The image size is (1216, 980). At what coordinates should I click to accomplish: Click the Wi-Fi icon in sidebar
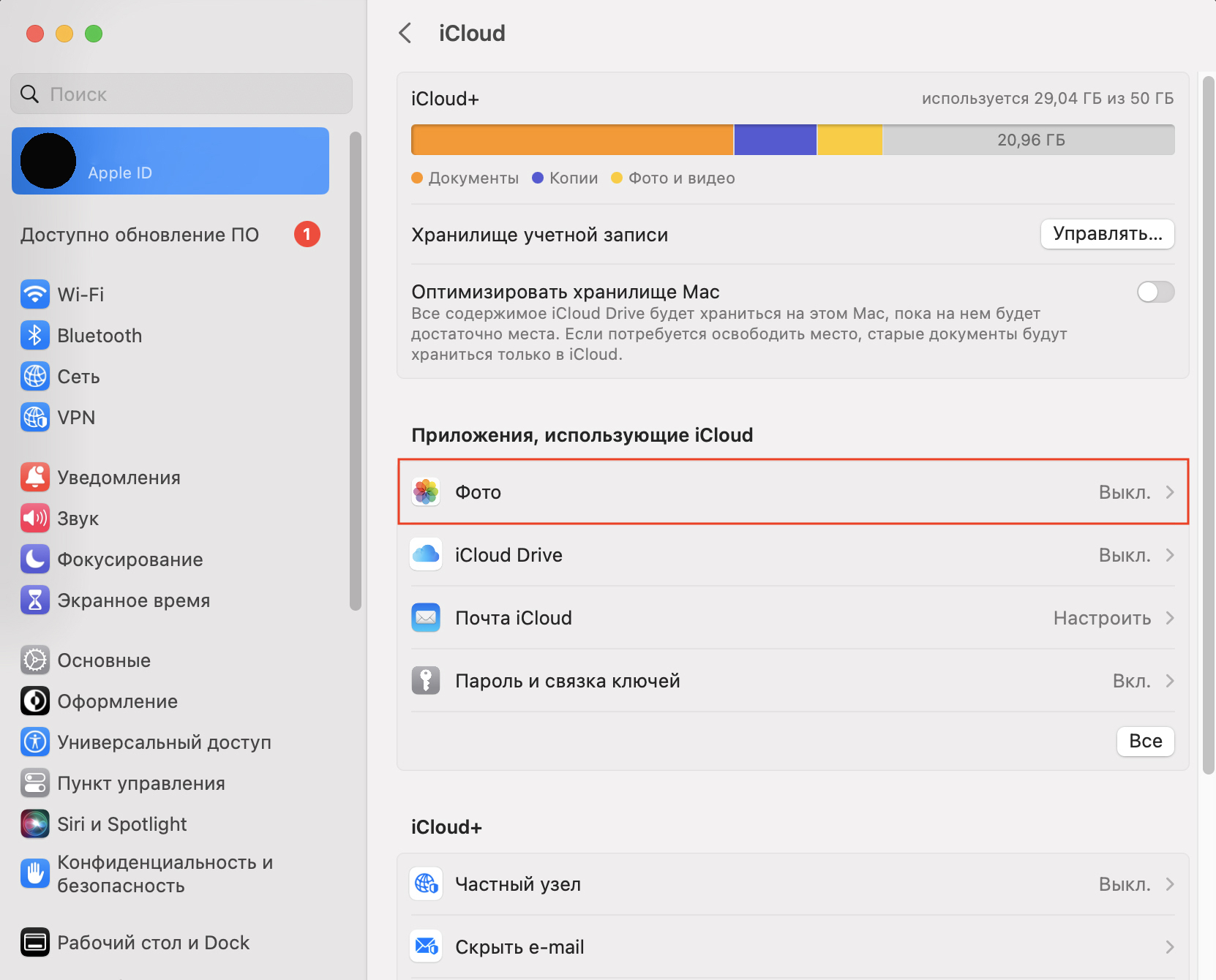(x=35, y=295)
